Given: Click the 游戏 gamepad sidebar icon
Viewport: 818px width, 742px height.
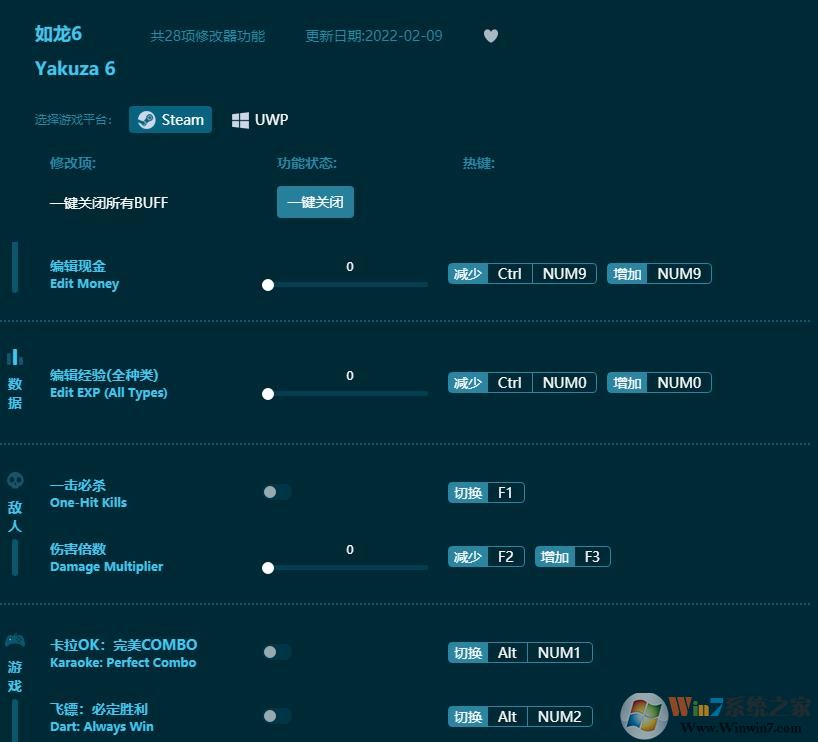Looking at the screenshot, I should click(15, 640).
